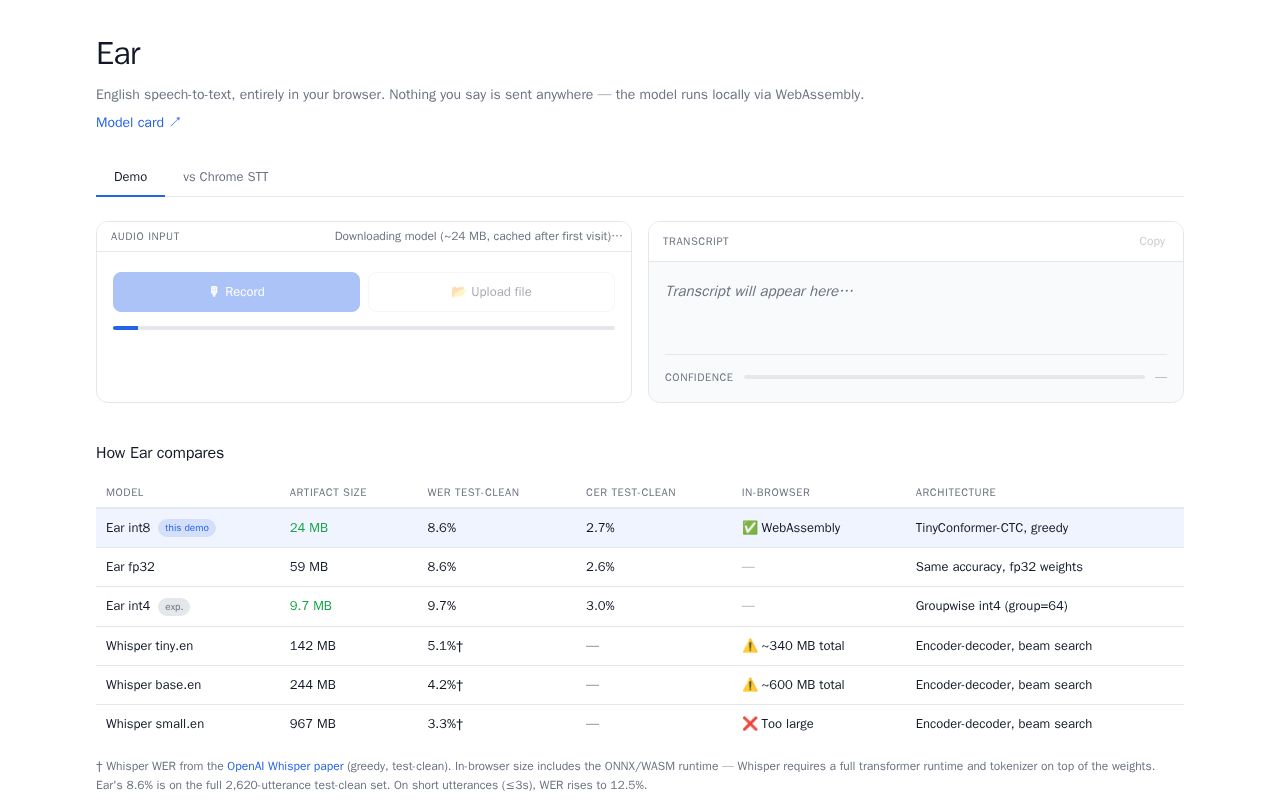This screenshot has height=800, width=1280.
Task: Click warning icon beside ~600 MB total
Action: 750,685
